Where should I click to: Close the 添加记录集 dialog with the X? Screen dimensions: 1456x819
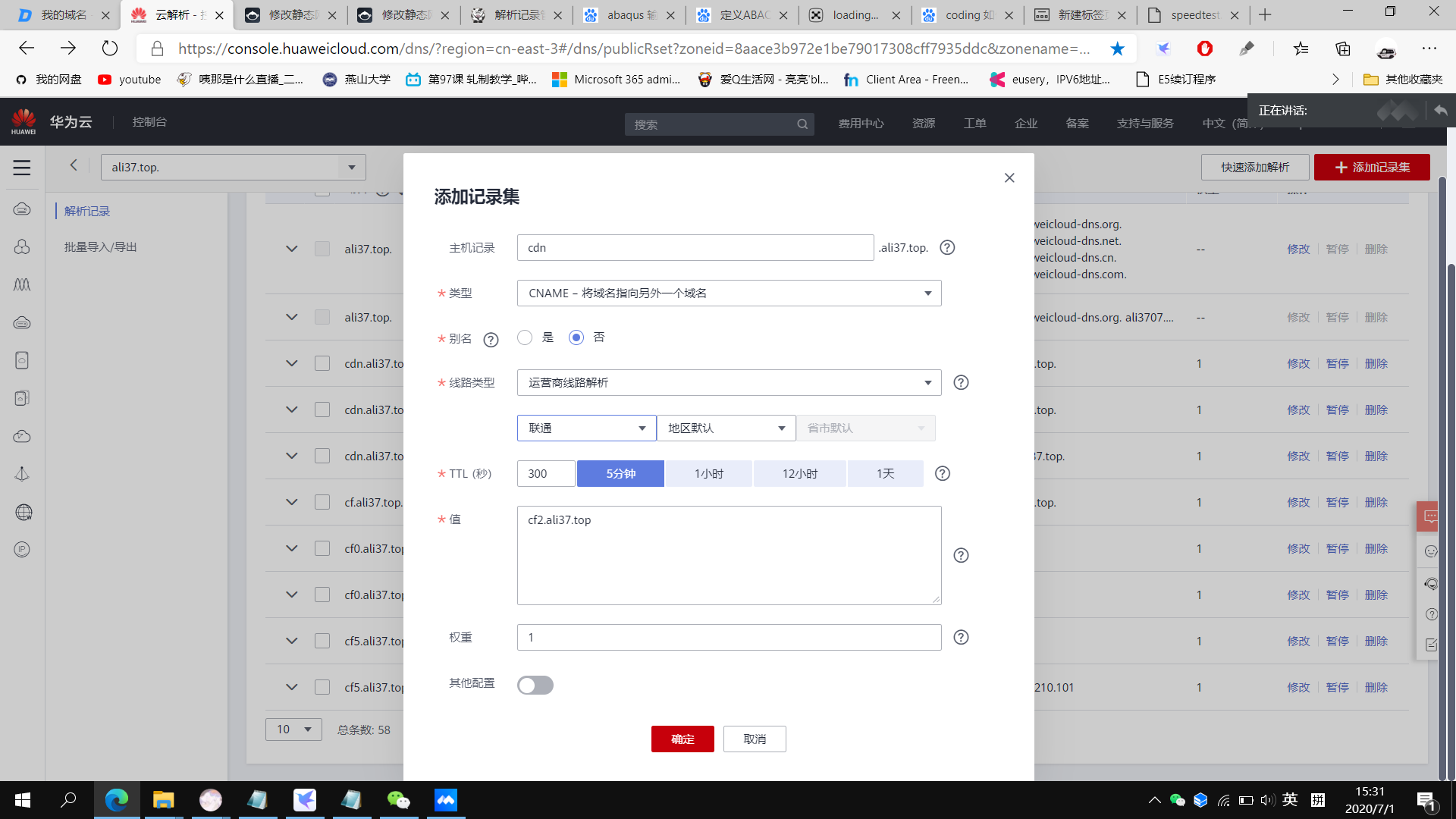click(x=1009, y=178)
